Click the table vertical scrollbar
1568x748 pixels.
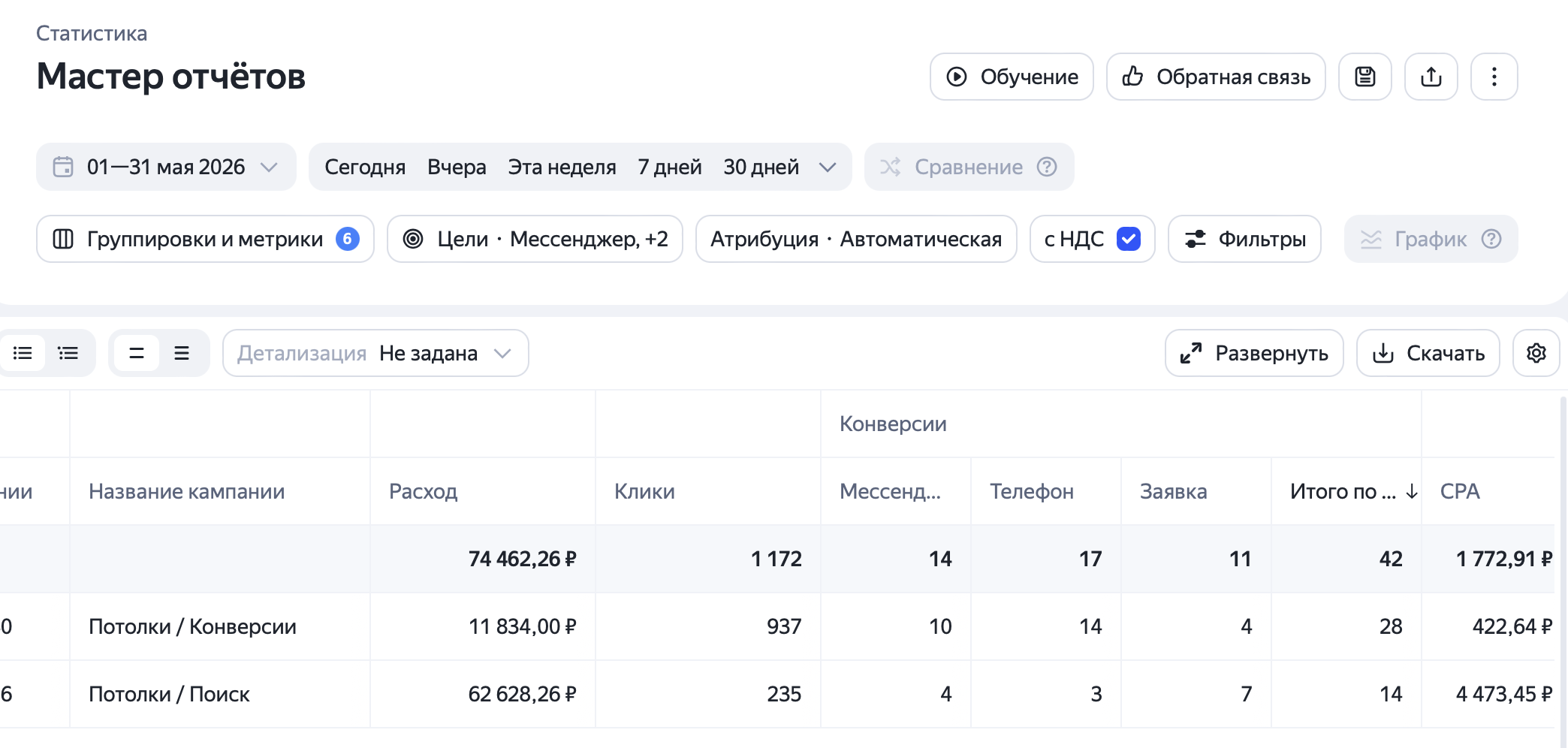point(1563,571)
